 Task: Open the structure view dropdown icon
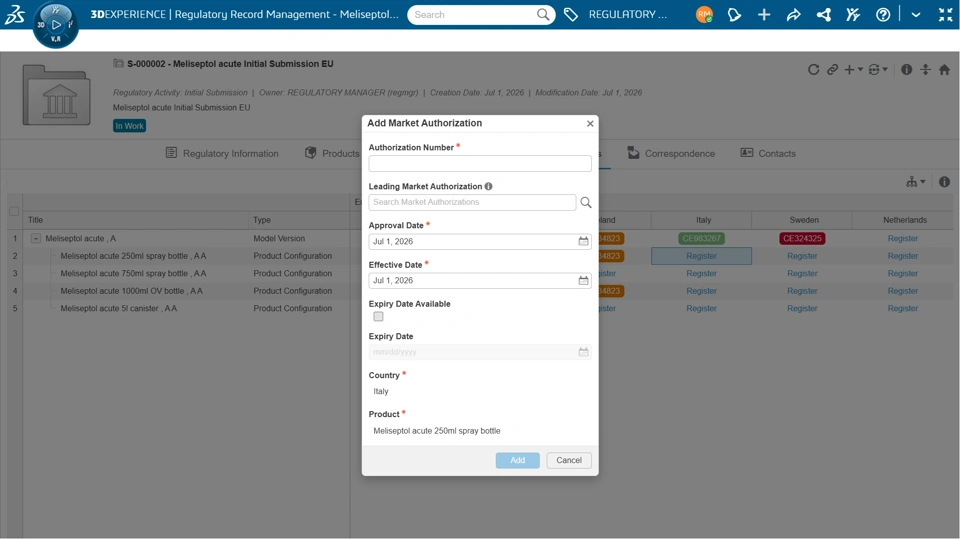(x=916, y=182)
